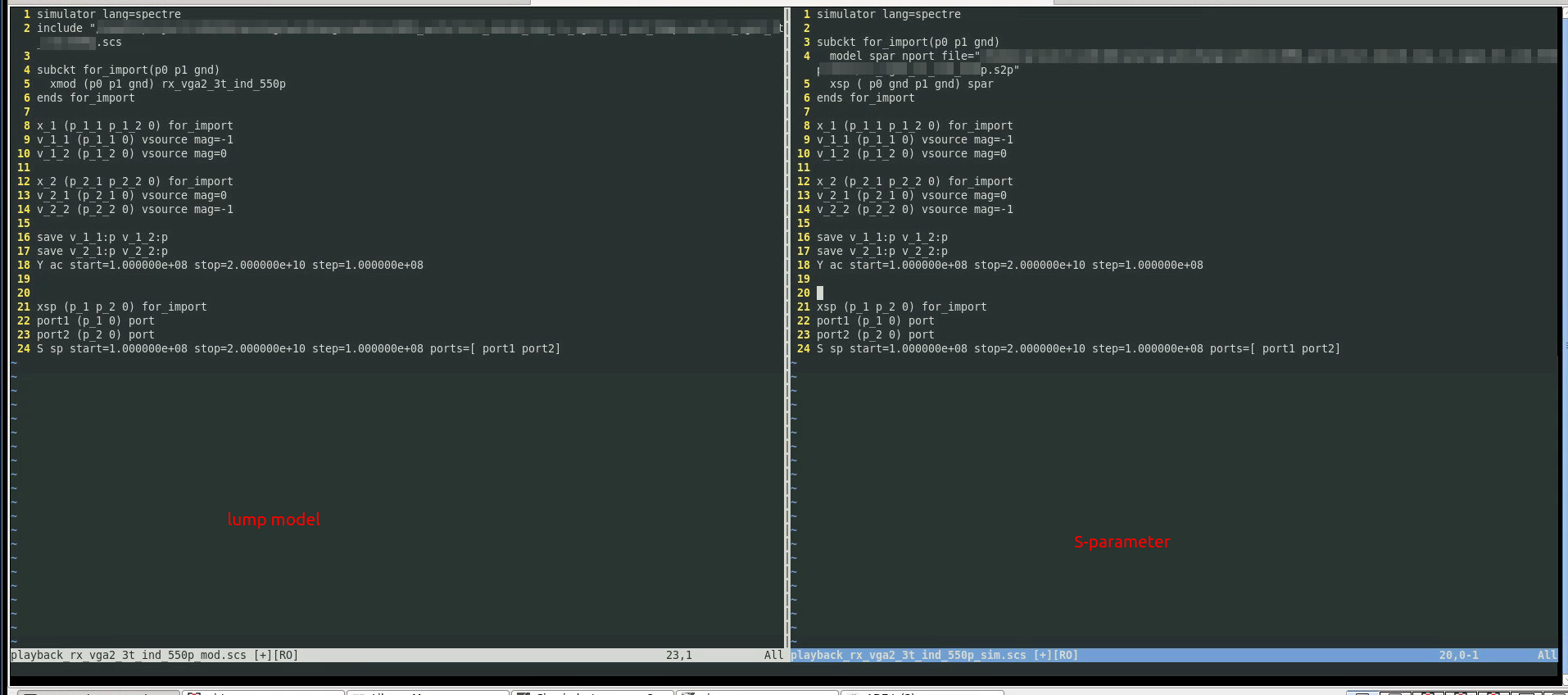Click 'subckt for_import(p0 p1 gnd)' in left pane
Viewport: 1568px width, 695px height.
tap(128, 70)
